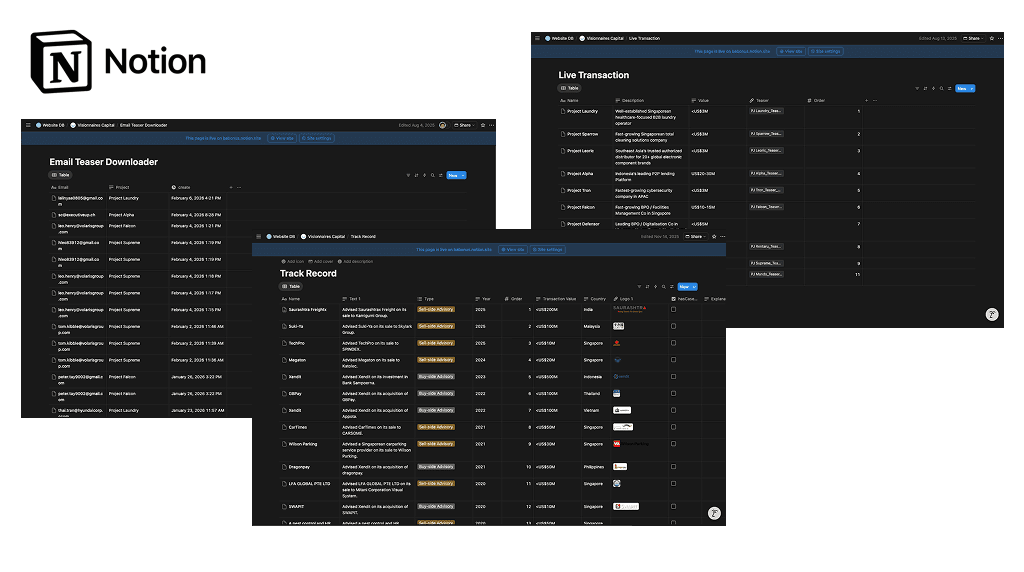Screen dimensions: 1024x572
Task: Click help button in Live Transaction window corner
Action: pyautogui.click(x=991, y=314)
